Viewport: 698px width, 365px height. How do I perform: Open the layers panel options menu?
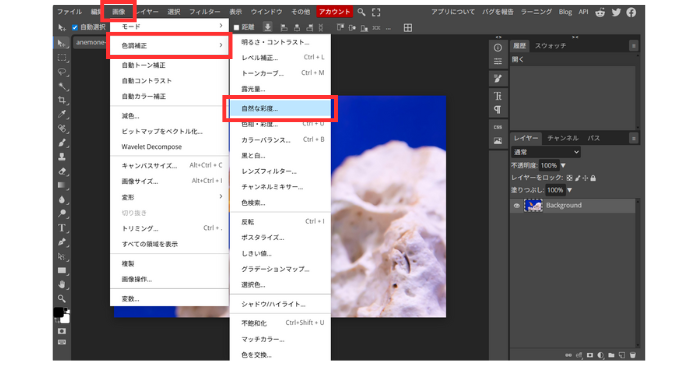(x=633, y=138)
